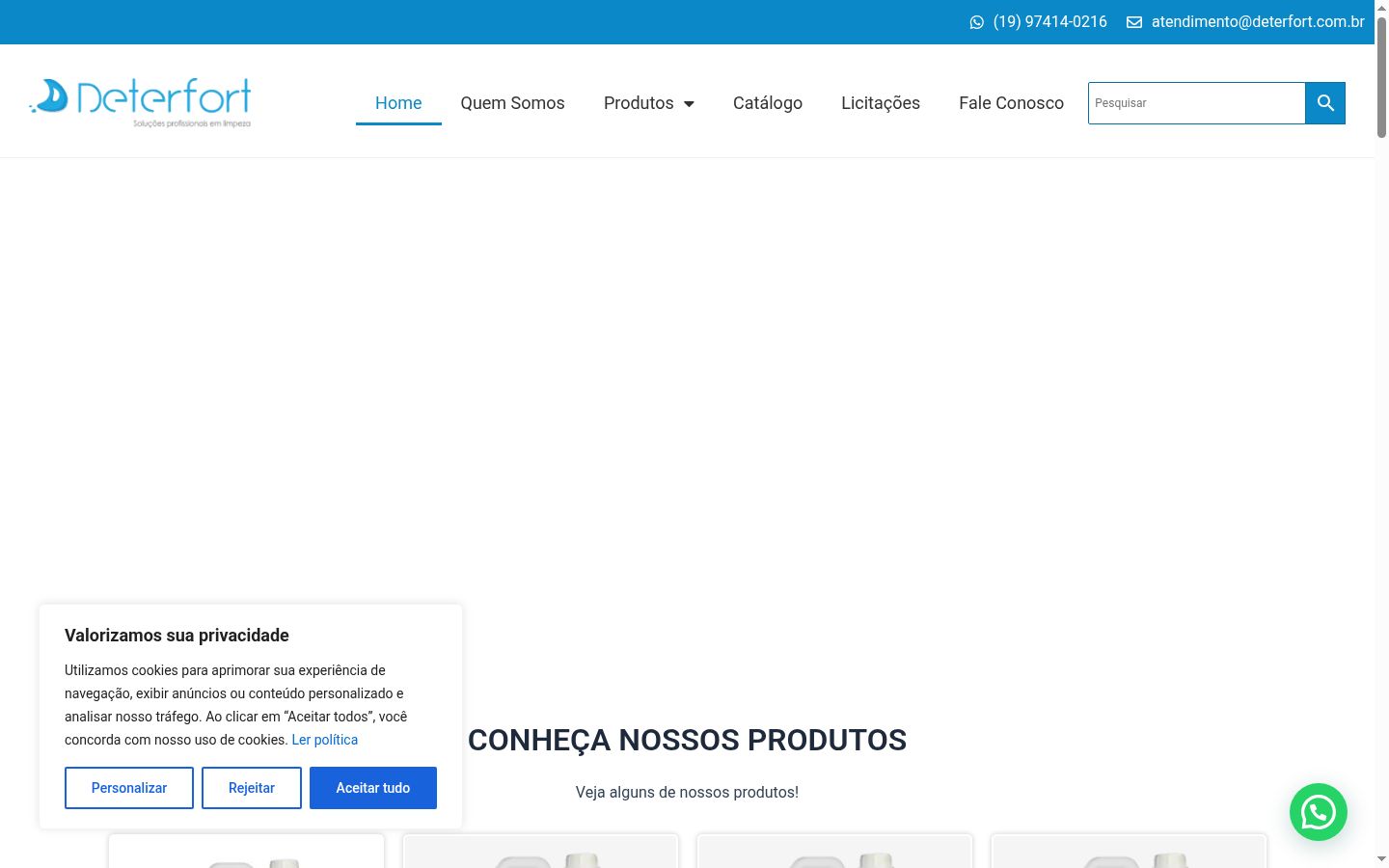
Task: Click the envelope icon in the top bar
Action: click(x=1134, y=22)
